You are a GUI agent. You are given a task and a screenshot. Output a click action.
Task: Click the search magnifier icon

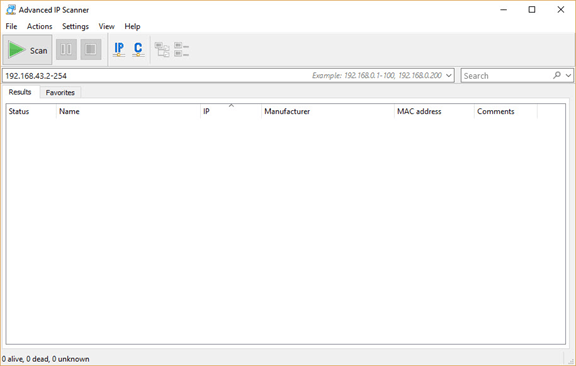pos(557,75)
